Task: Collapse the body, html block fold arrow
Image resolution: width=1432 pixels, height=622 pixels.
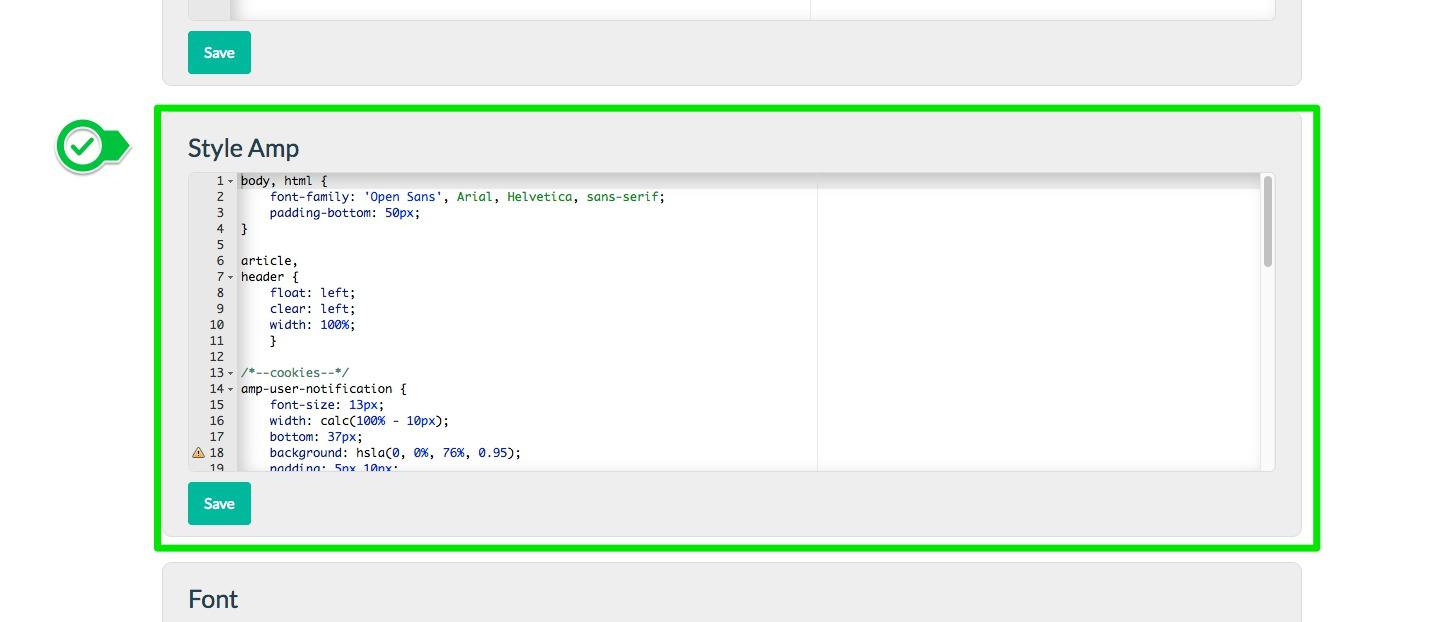Action: tap(231, 181)
